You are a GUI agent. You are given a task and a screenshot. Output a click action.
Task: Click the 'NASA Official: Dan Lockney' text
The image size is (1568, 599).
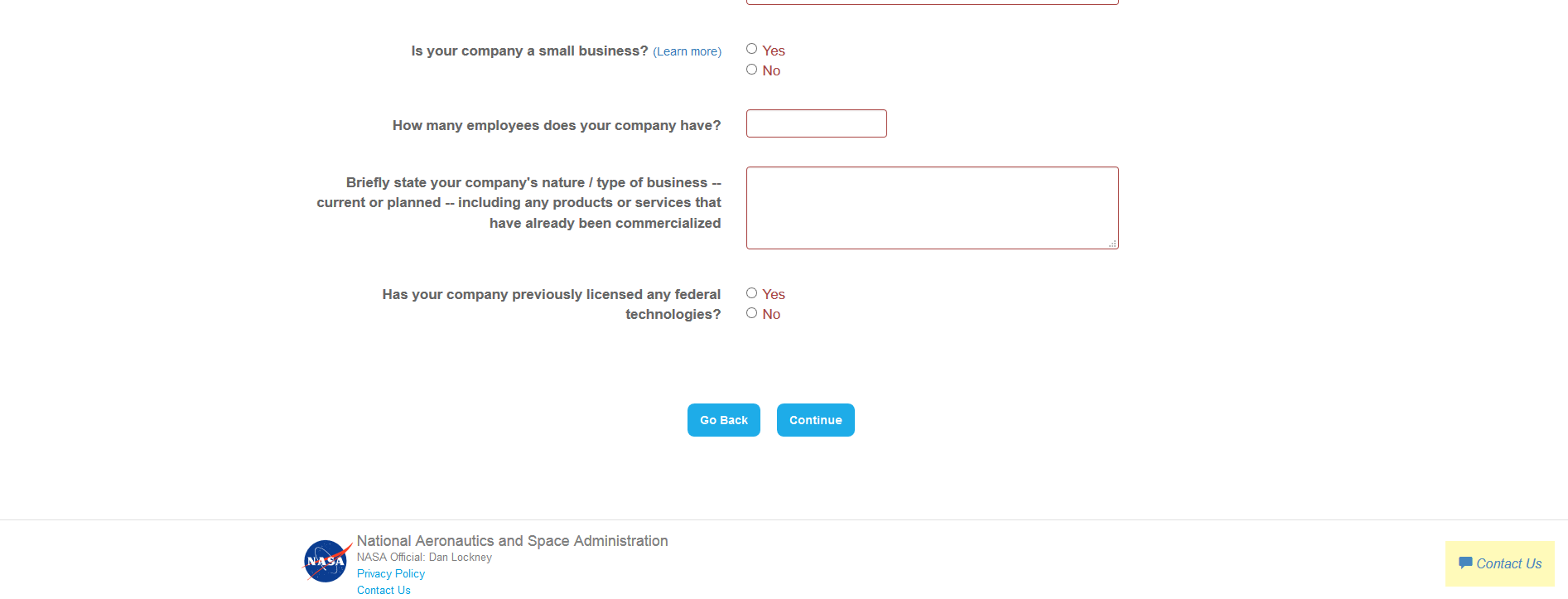(424, 558)
